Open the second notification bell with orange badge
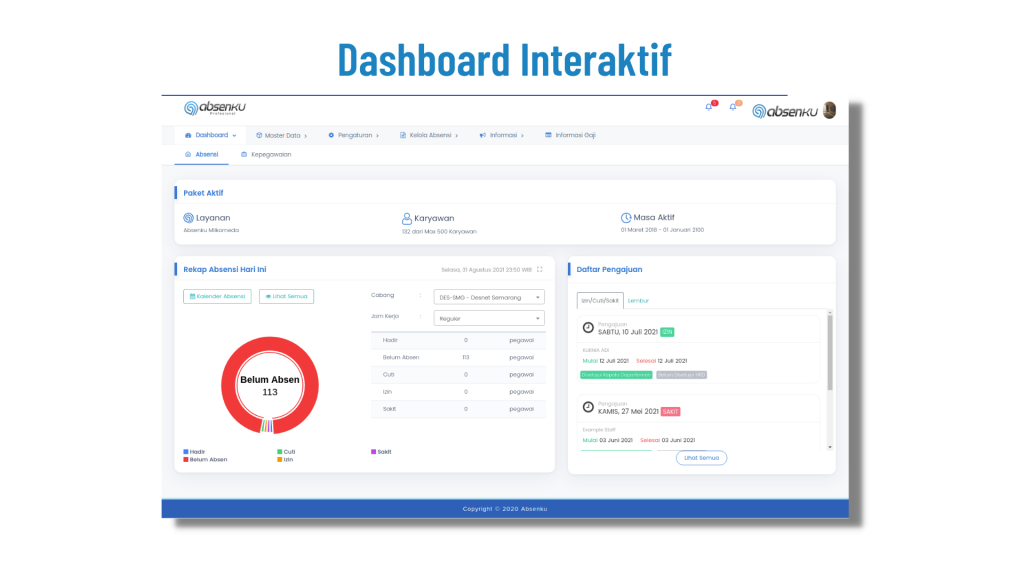The image size is (1024, 576). pos(733,107)
